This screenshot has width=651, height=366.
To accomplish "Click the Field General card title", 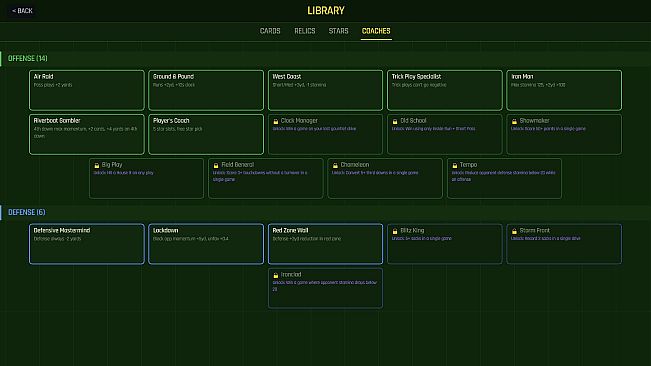I will click(237, 165).
